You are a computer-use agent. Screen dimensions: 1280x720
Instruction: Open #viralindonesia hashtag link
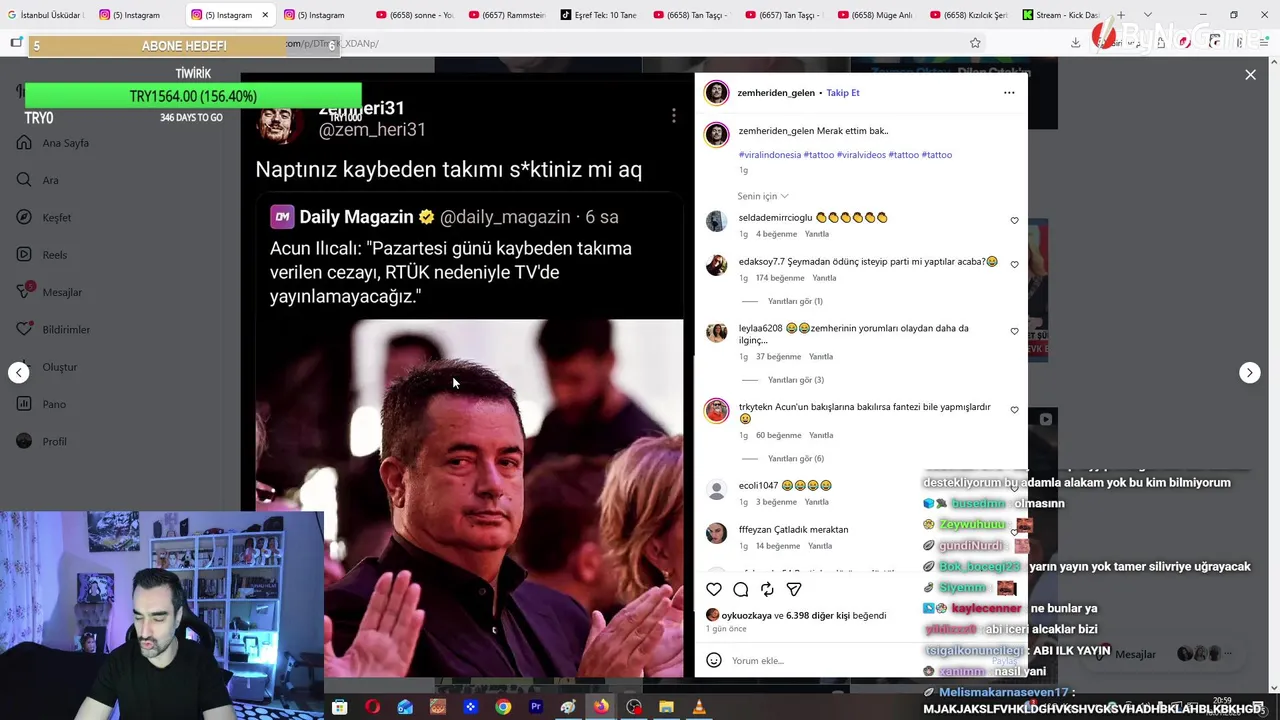click(770, 155)
